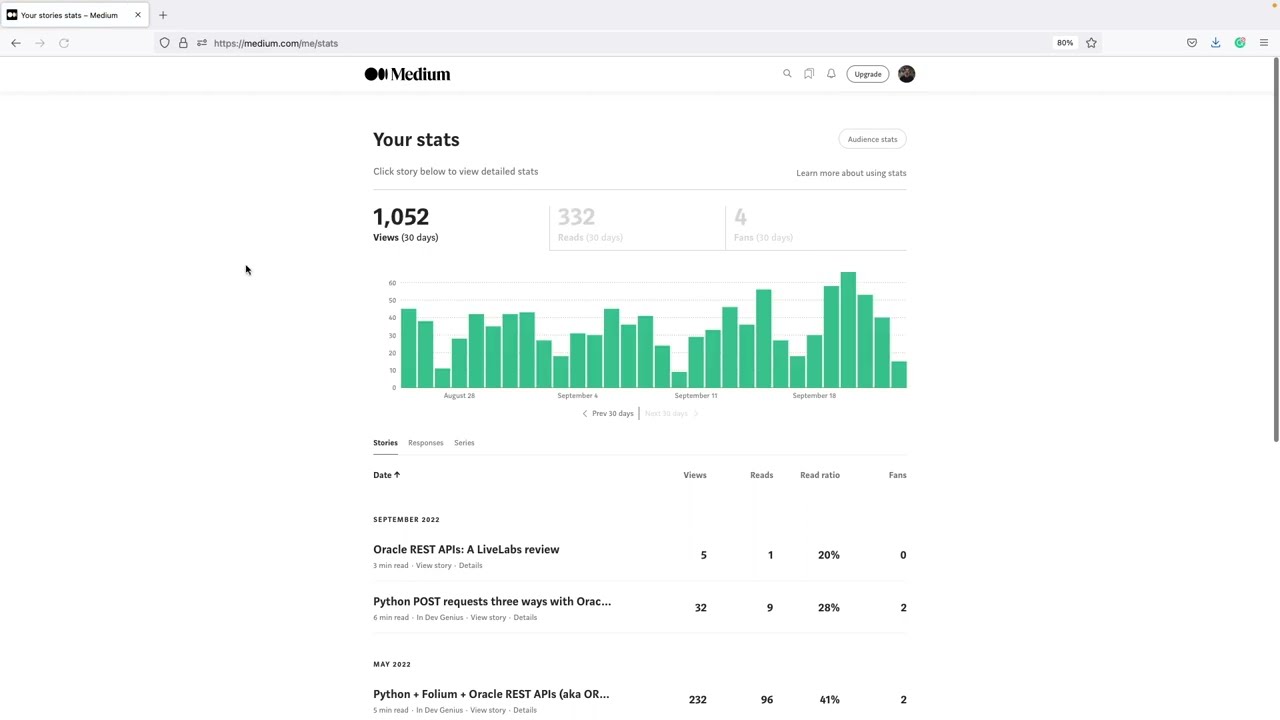Click the browser reload icon
Viewport: 1280px width, 720px height.
(64, 43)
